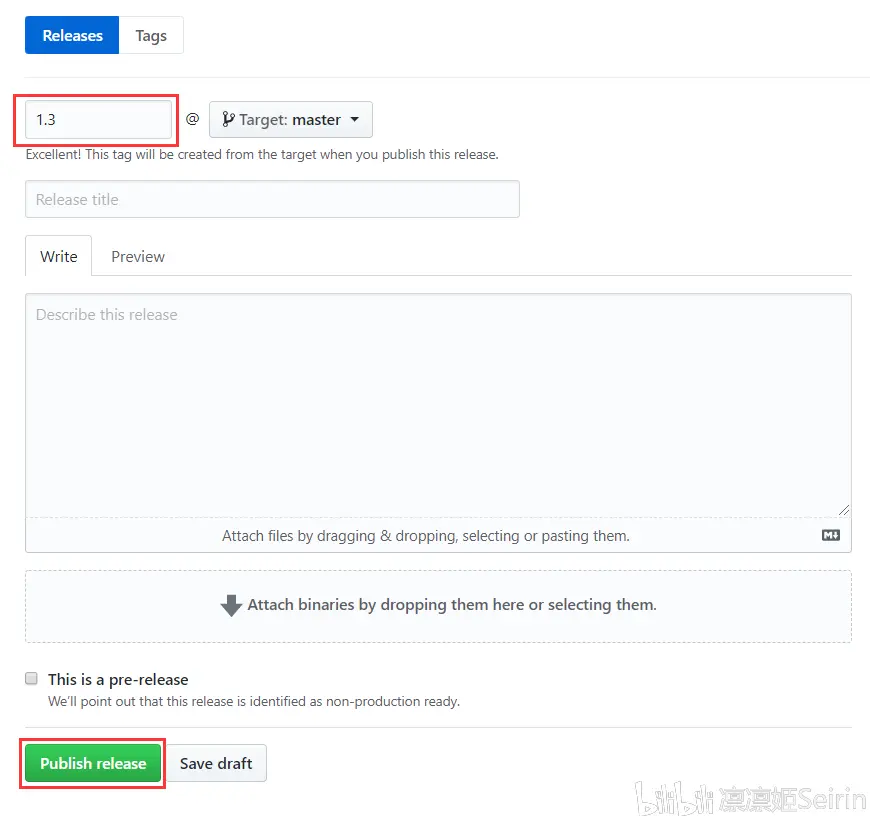Image resolution: width=870 pixels, height=816 pixels.
Task: Click the down arrow attach binaries icon
Action: [231, 605]
